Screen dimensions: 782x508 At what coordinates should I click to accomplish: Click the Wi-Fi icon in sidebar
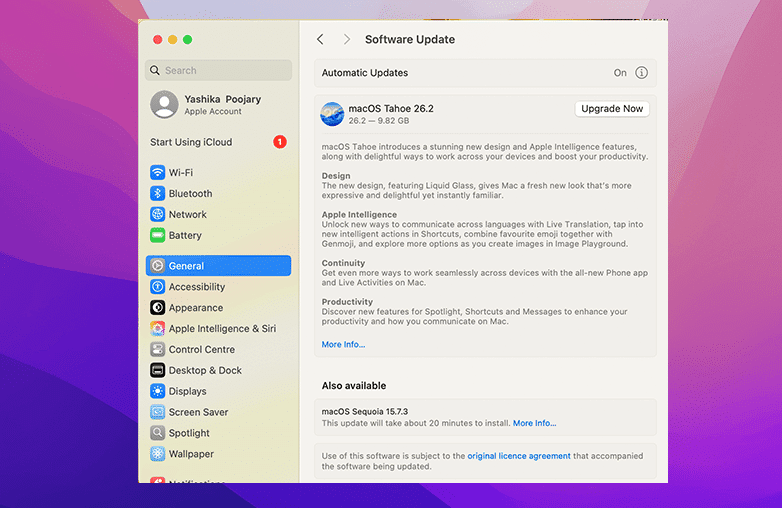[x=158, y=172]
